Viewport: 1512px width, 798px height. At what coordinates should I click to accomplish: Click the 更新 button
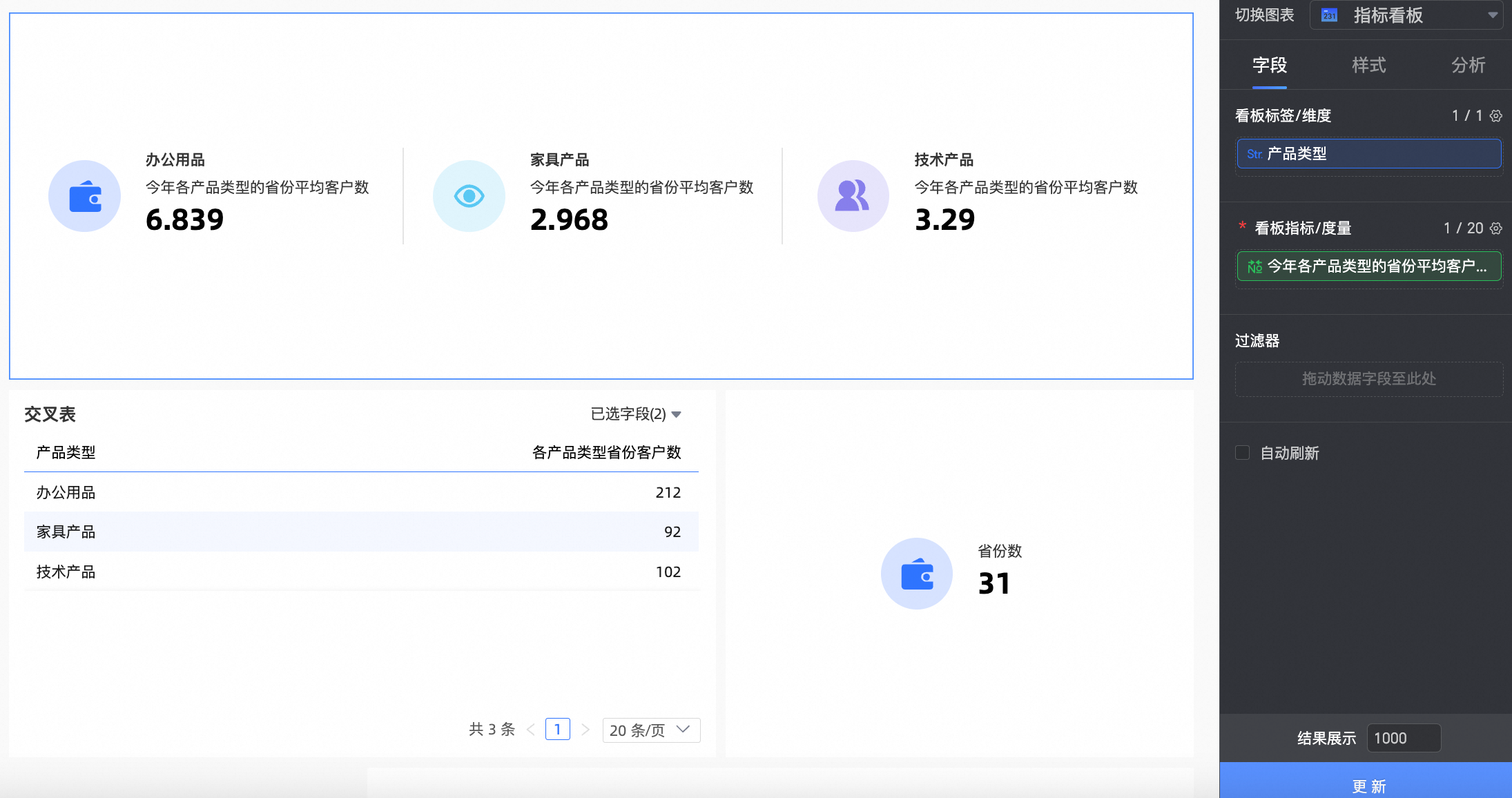(x=1368, y=786)
